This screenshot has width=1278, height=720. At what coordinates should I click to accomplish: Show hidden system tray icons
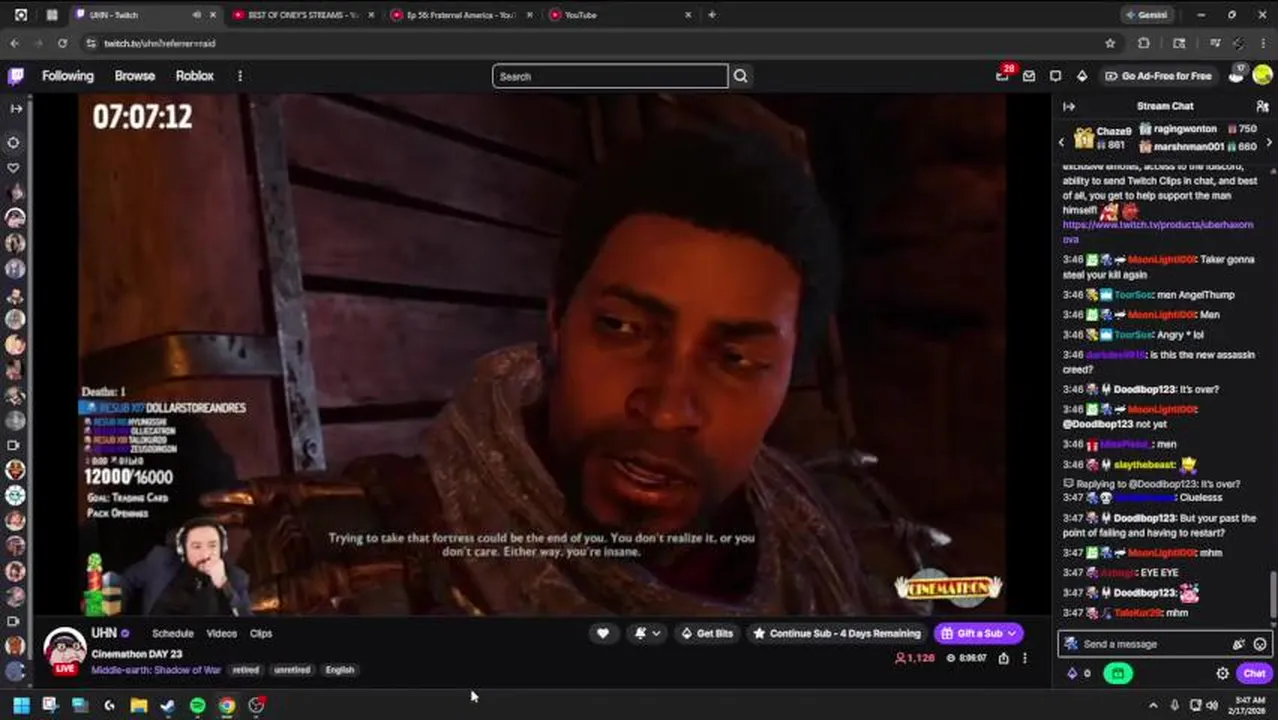[x=1153, y=705]
